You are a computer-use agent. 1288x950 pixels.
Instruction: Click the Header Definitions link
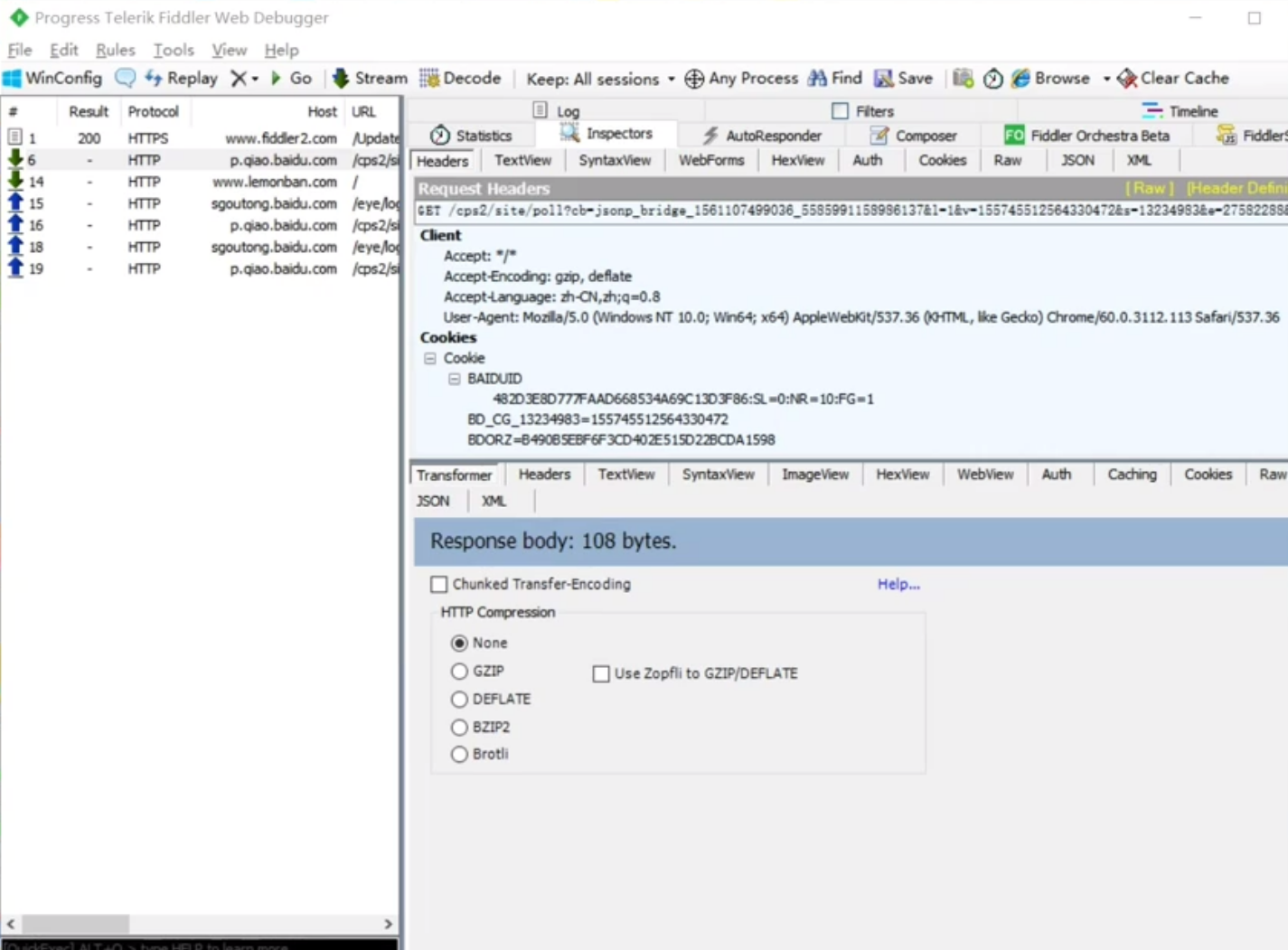(1236, 188)
